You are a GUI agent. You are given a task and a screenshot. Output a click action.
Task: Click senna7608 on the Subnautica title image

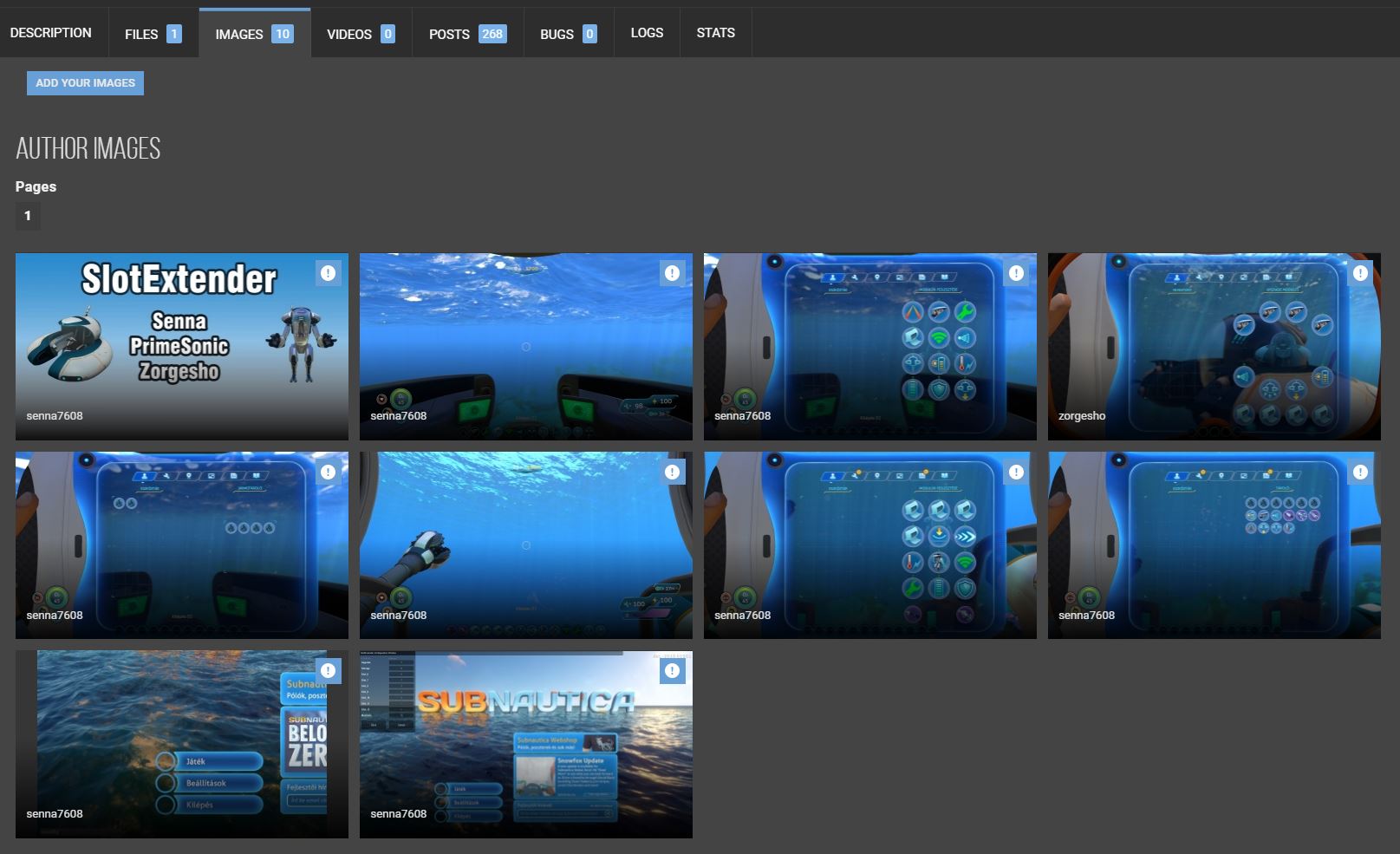399,814
